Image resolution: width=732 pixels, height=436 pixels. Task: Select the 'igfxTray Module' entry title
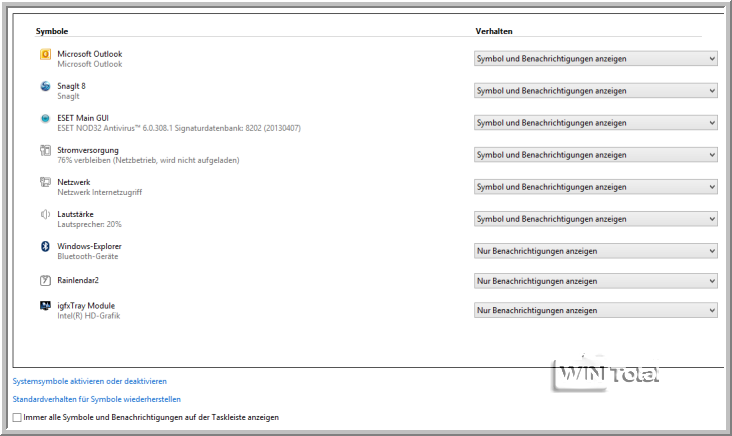pyautogui.click(x=86, y=306)
